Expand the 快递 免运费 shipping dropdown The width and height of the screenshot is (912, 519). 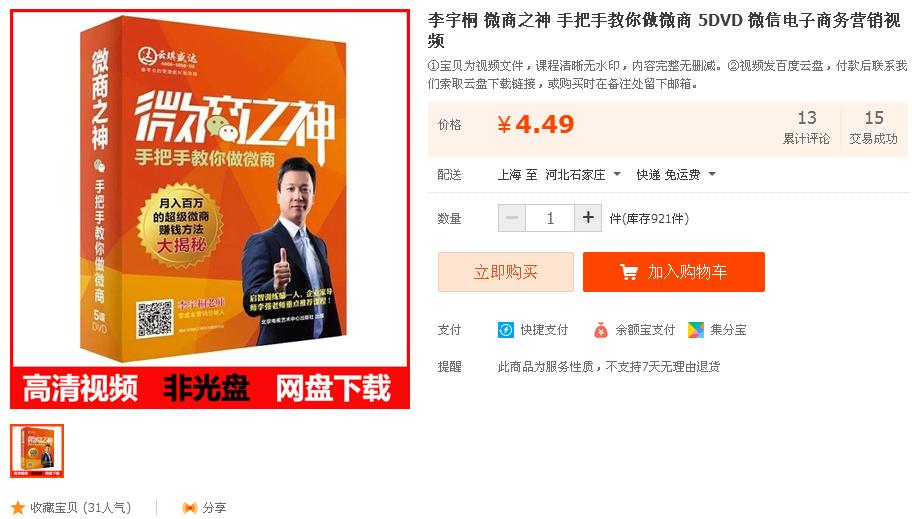(x=676, y=175)
